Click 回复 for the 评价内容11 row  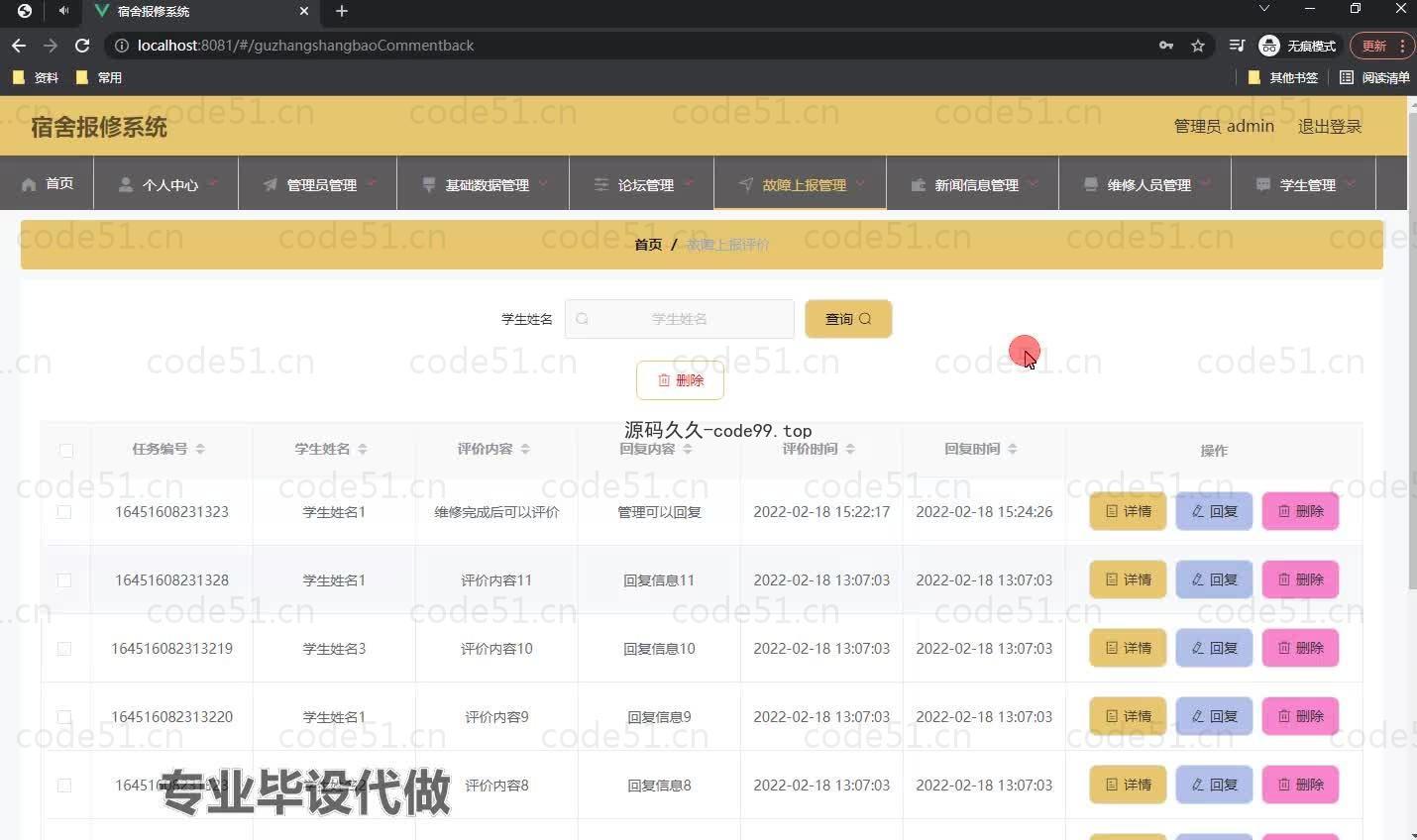coord(1214,579)
